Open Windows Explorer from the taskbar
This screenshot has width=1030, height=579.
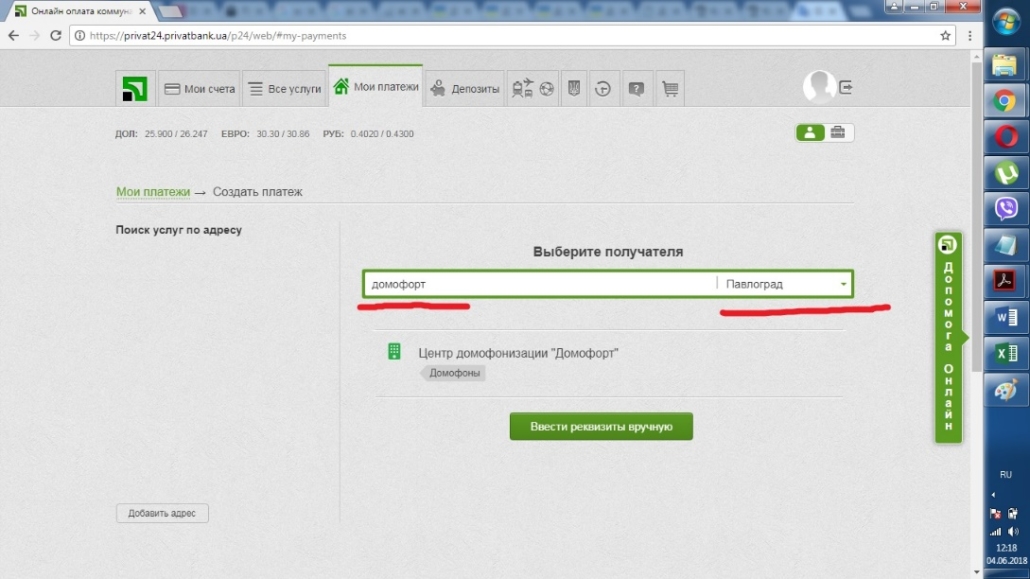point(1005,64)
